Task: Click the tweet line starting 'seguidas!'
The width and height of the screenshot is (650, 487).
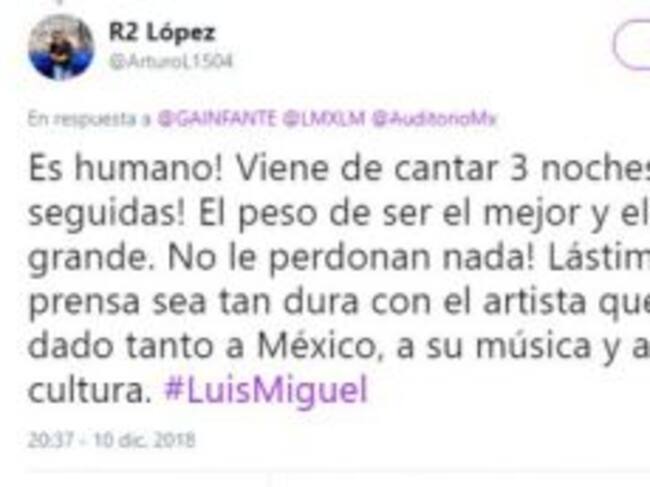Action: click(x=339, y=215)
